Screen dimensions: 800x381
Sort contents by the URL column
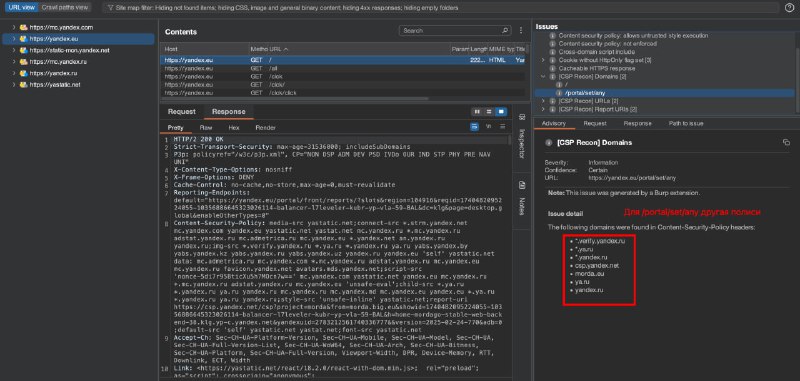click(359, 49)
